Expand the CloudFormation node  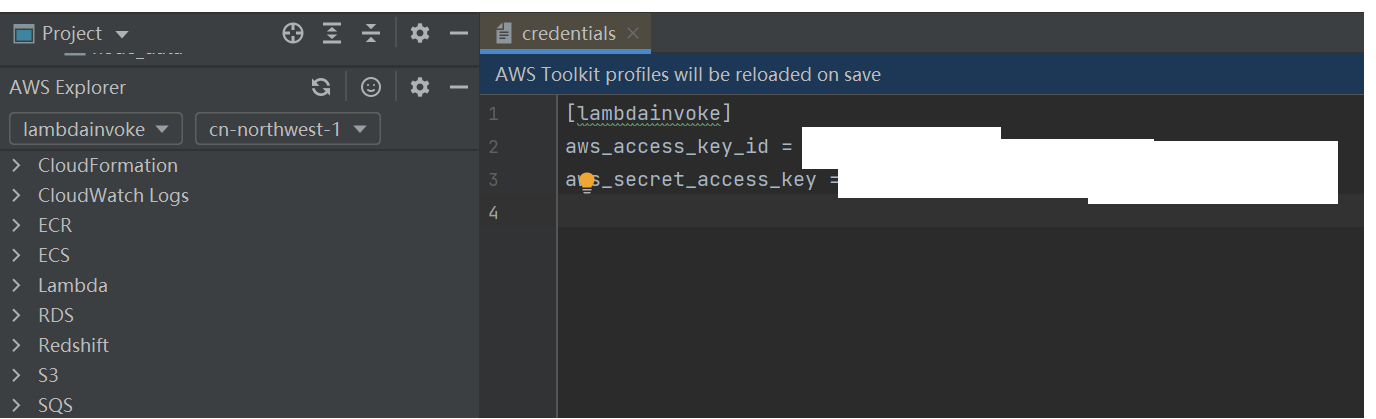click(17, 166)
